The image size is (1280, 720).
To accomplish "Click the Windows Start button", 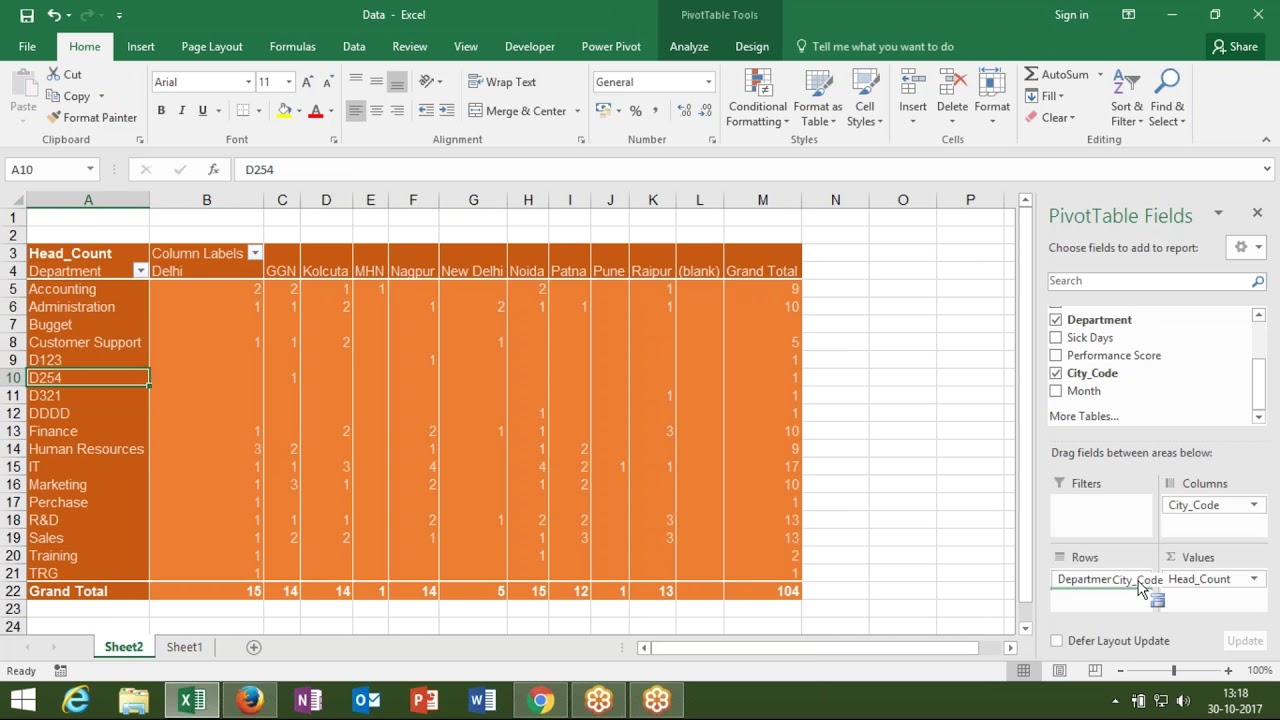I will click(23, 700).
